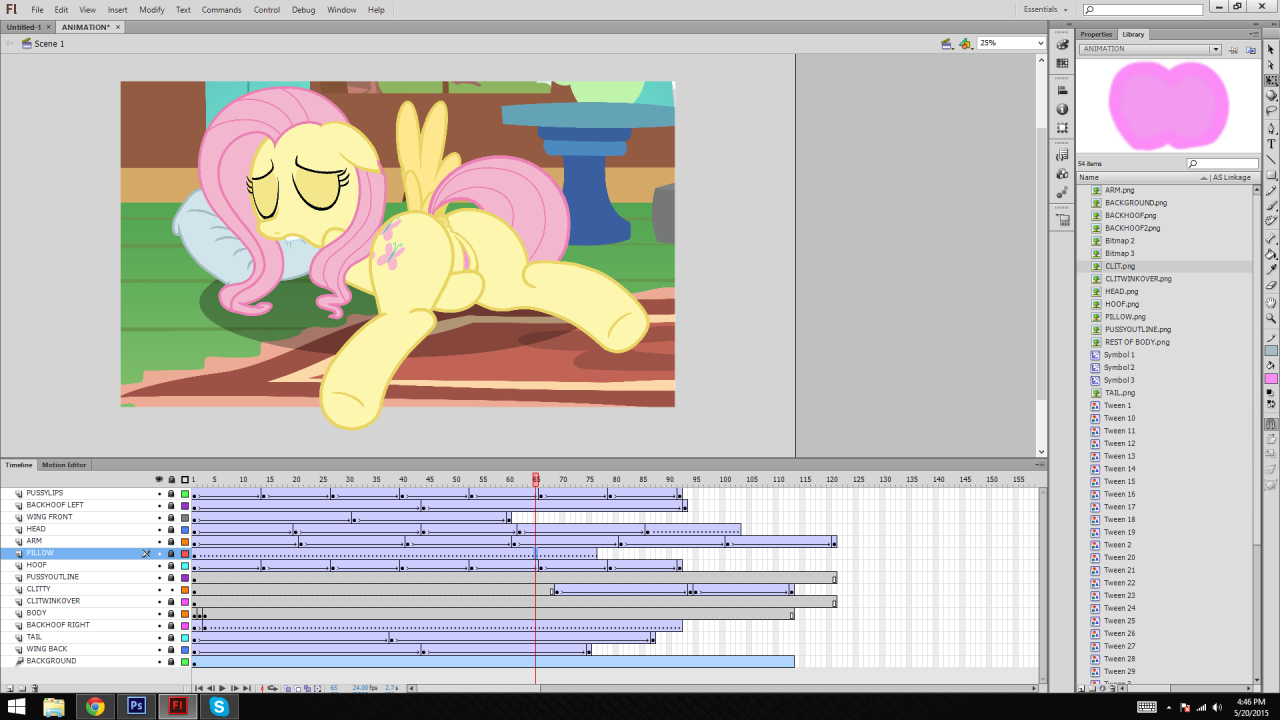Open the Commands menu
1280x720 pixels.
[222, 9]
